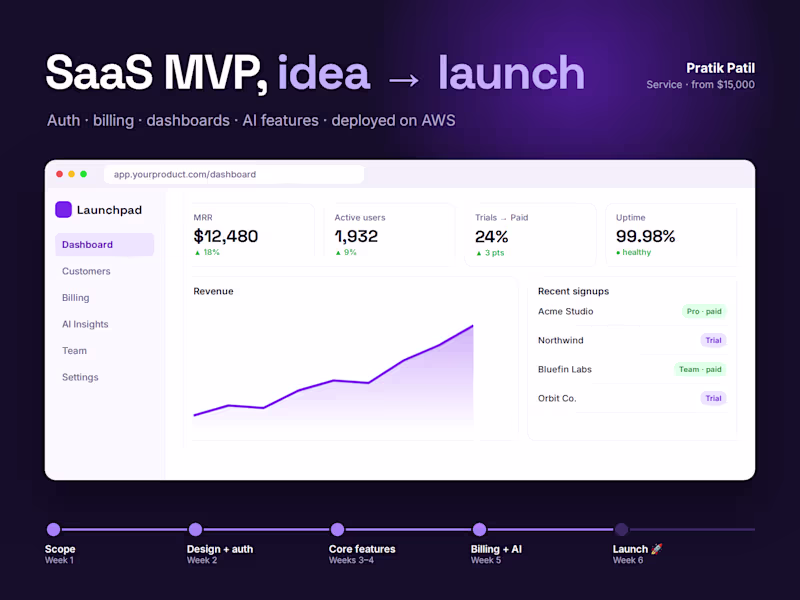Click the Team · paid badge
This screenshot has height=600, width=800.
click(700, 369)
